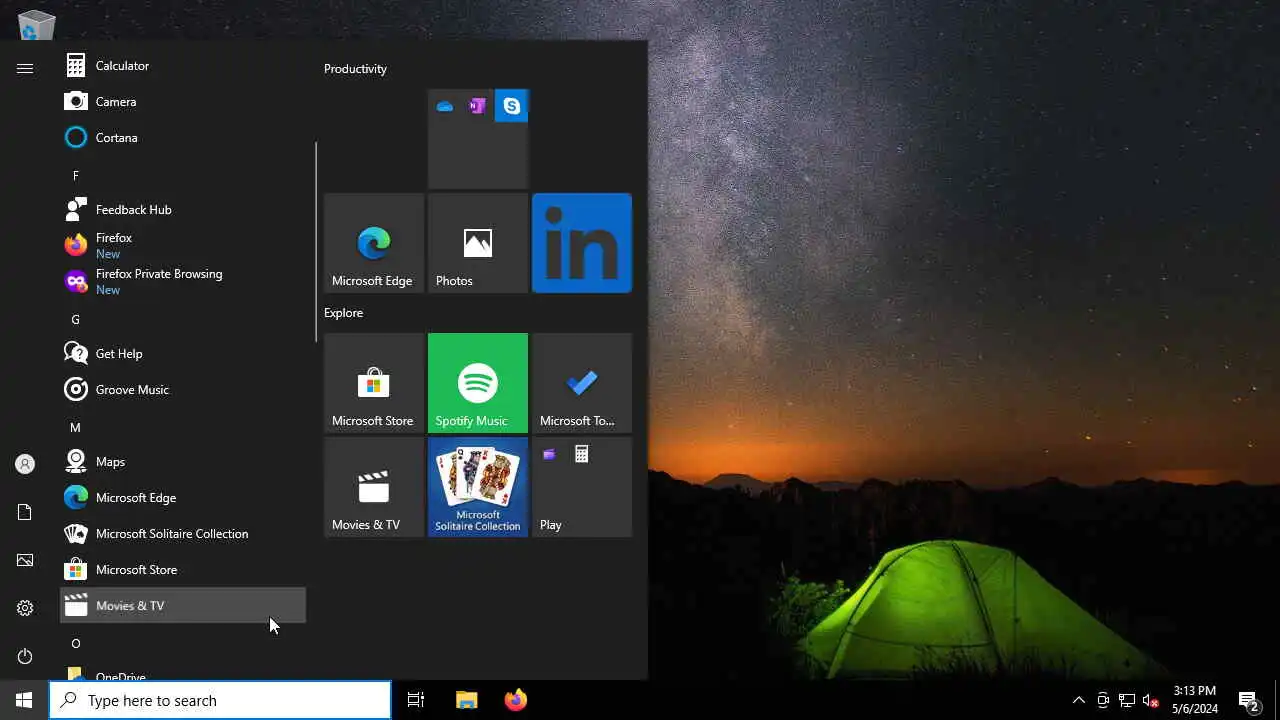Click the user account icon

(x=25, y=464)
